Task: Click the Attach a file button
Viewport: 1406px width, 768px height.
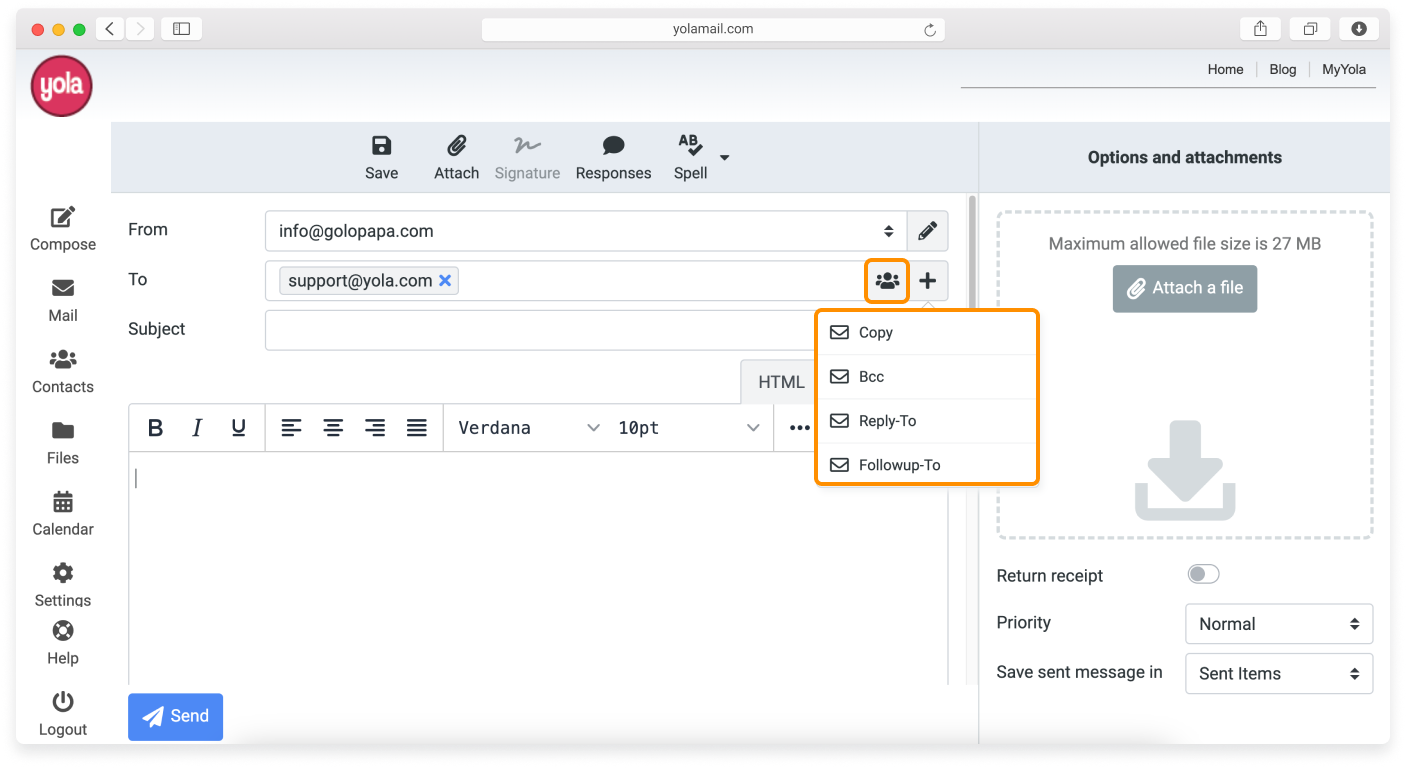Action: [x=1184, y=288]
